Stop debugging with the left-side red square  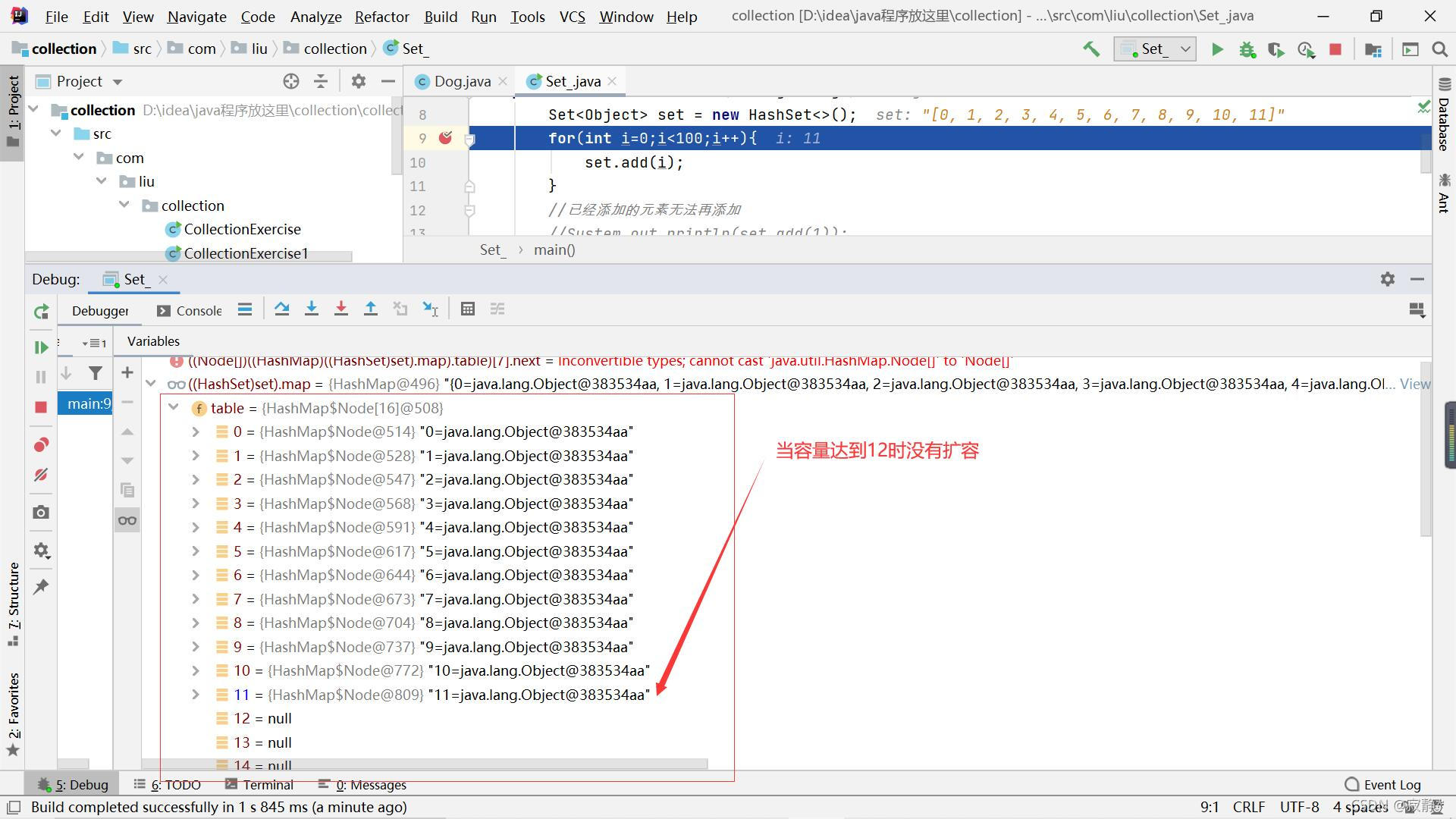(x=41, y=407)
